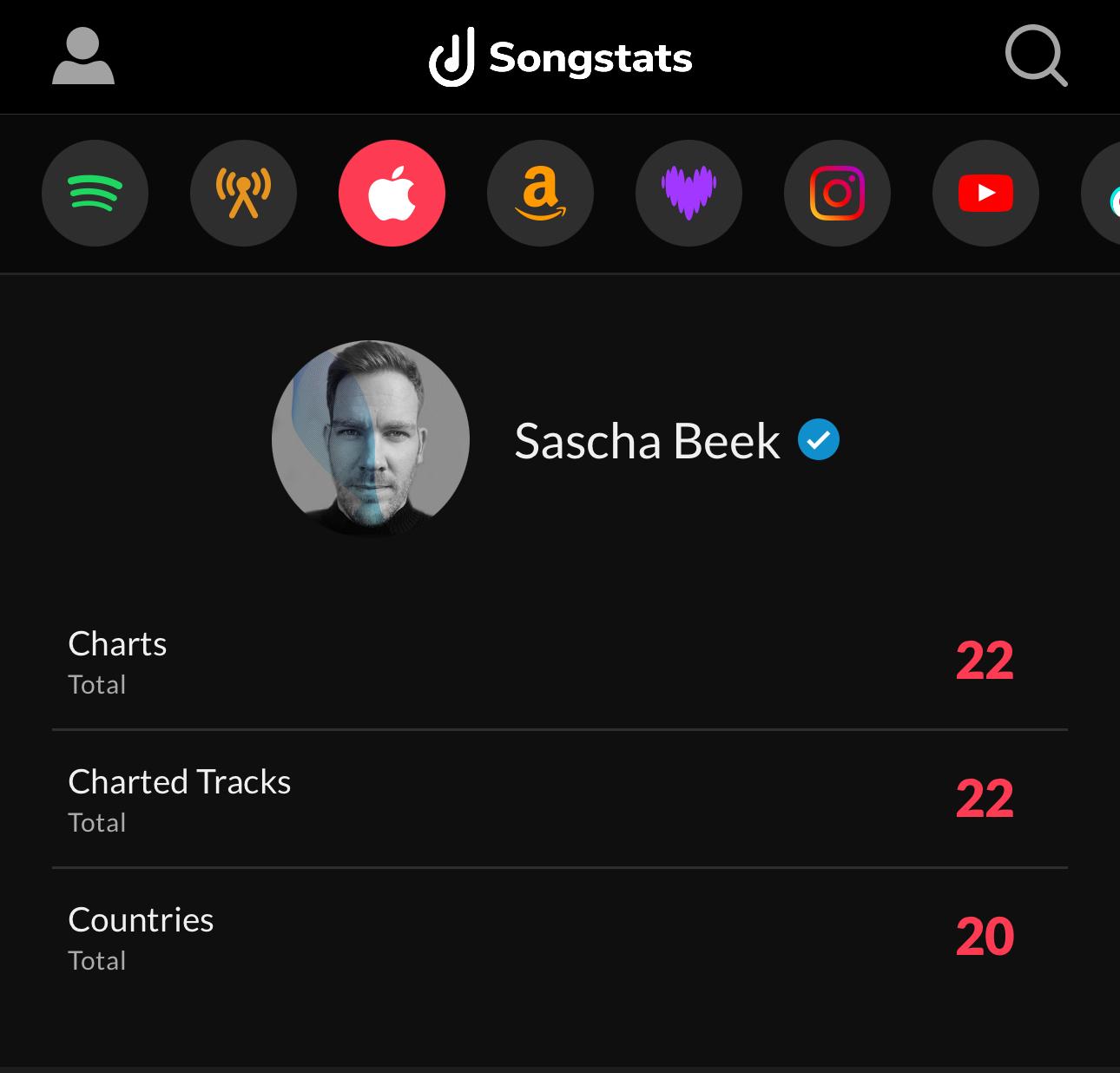The width and height of the screenshot is (1120, 1073).
Task: Click the Charts count 22
Action: click(x=985, y=662)
